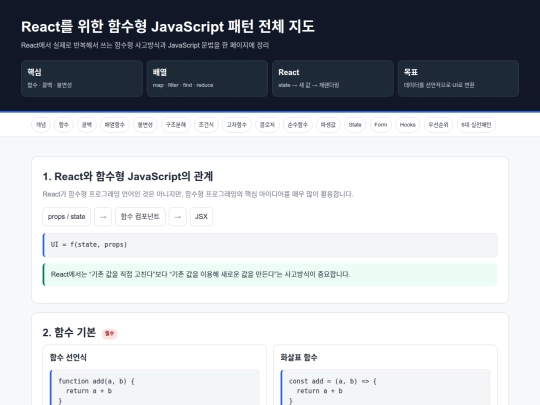This screenshot has width=540, height=405.
Task: Go to the 콜백 section link
Action: 87,125
